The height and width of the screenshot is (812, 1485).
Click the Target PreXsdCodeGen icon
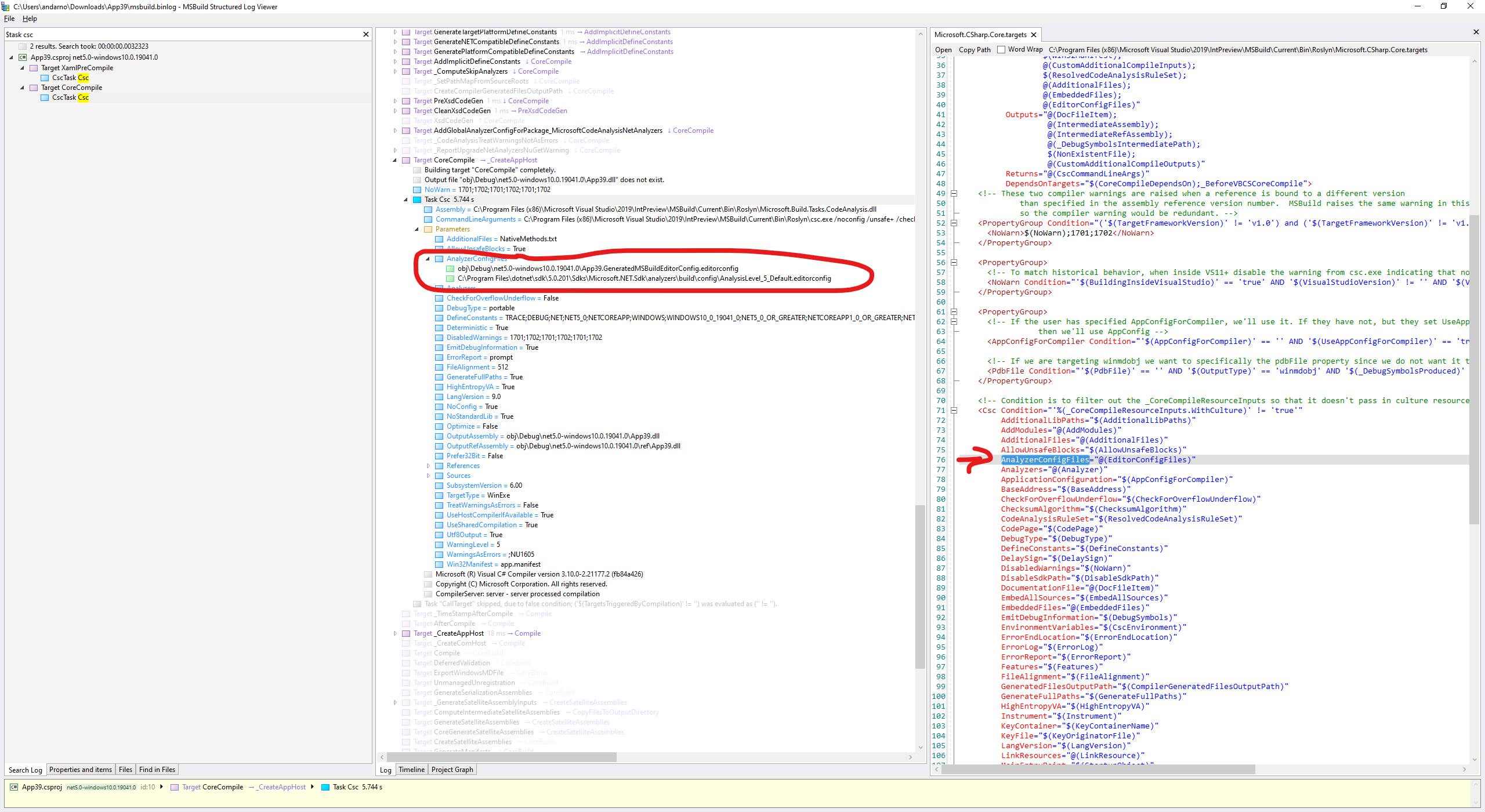coord(406,101)
